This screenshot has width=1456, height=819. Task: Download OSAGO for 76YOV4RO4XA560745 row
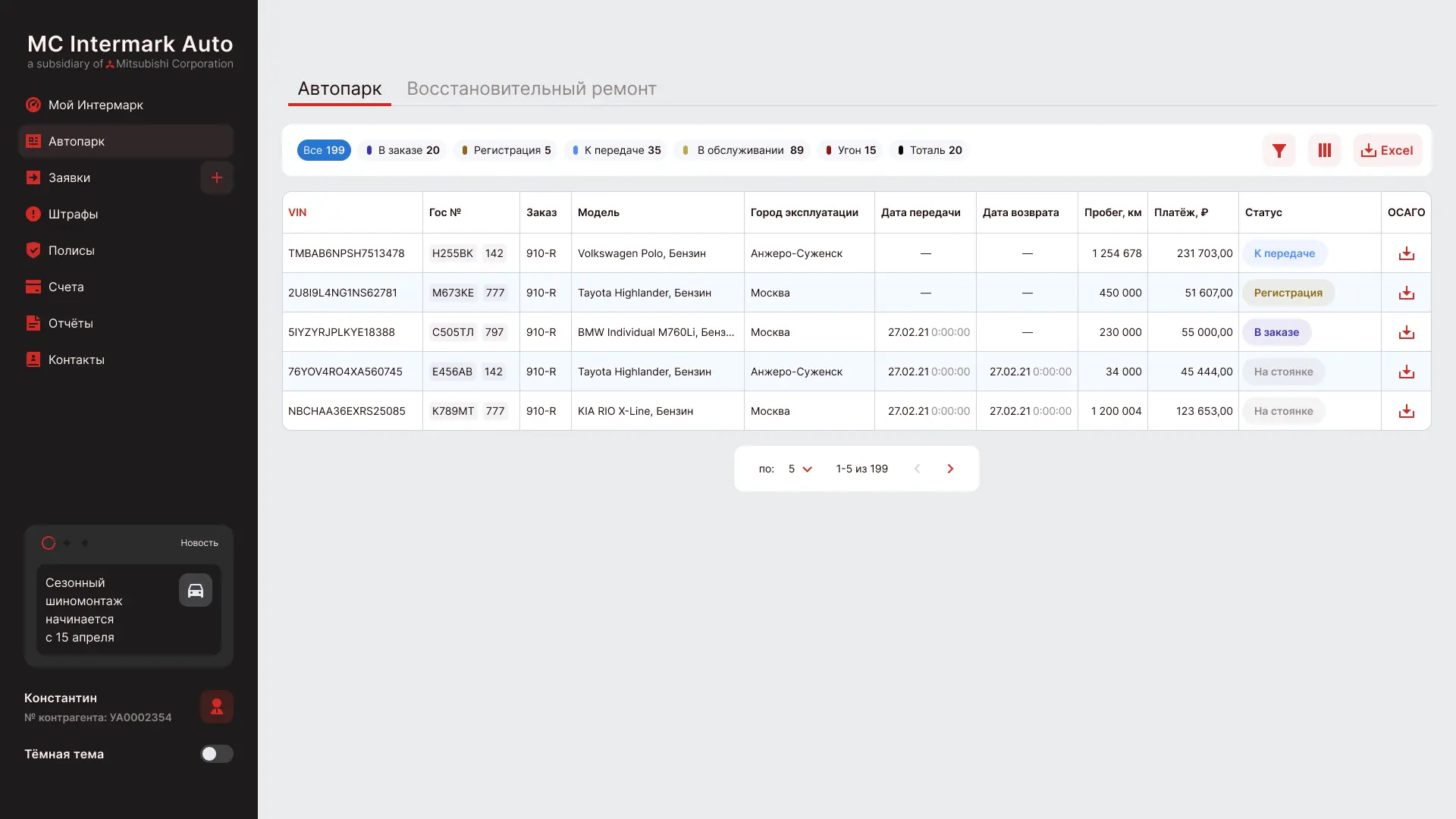[1407, 372]
